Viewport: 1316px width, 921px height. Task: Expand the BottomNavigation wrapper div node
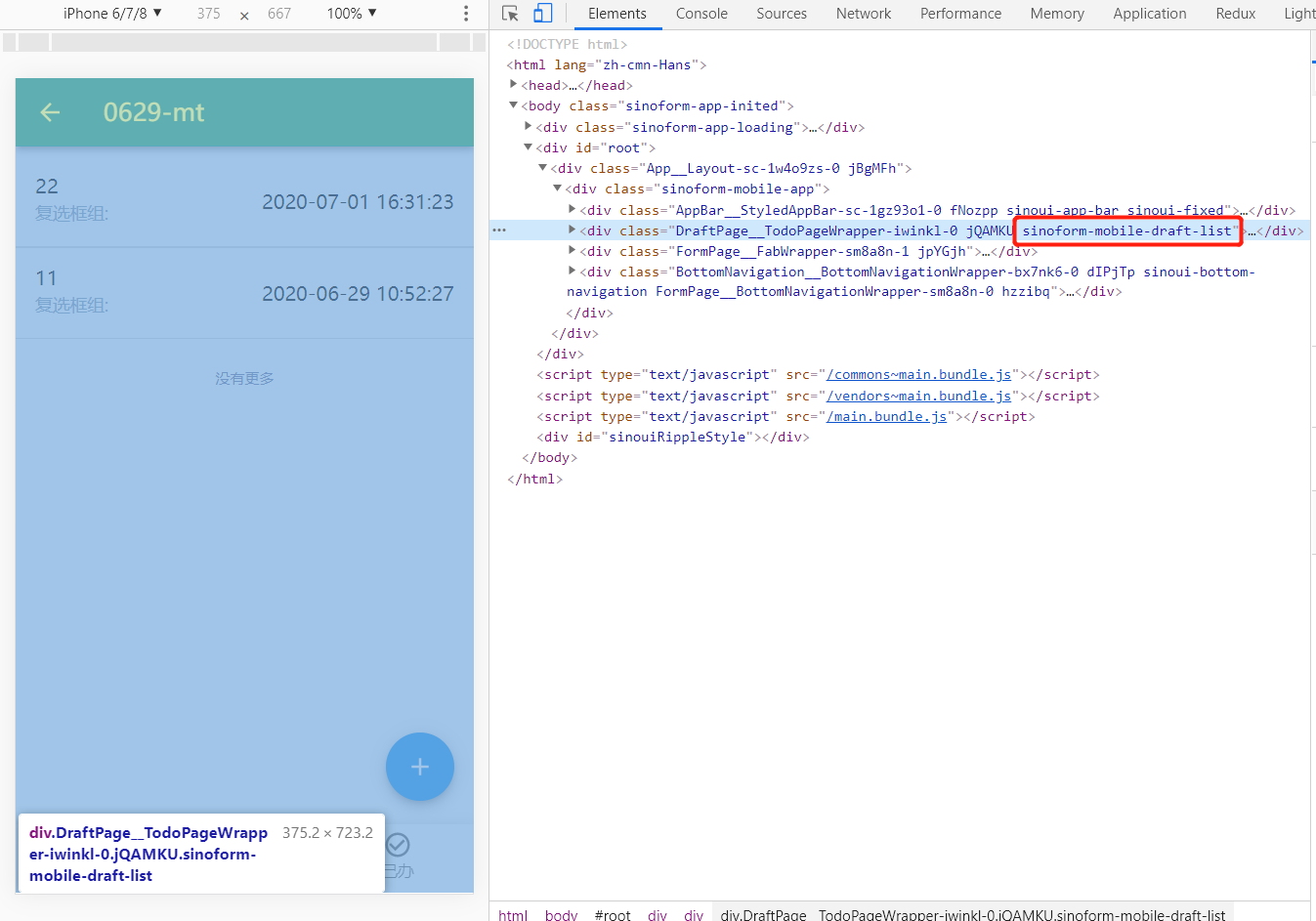[x=573, y=272]
